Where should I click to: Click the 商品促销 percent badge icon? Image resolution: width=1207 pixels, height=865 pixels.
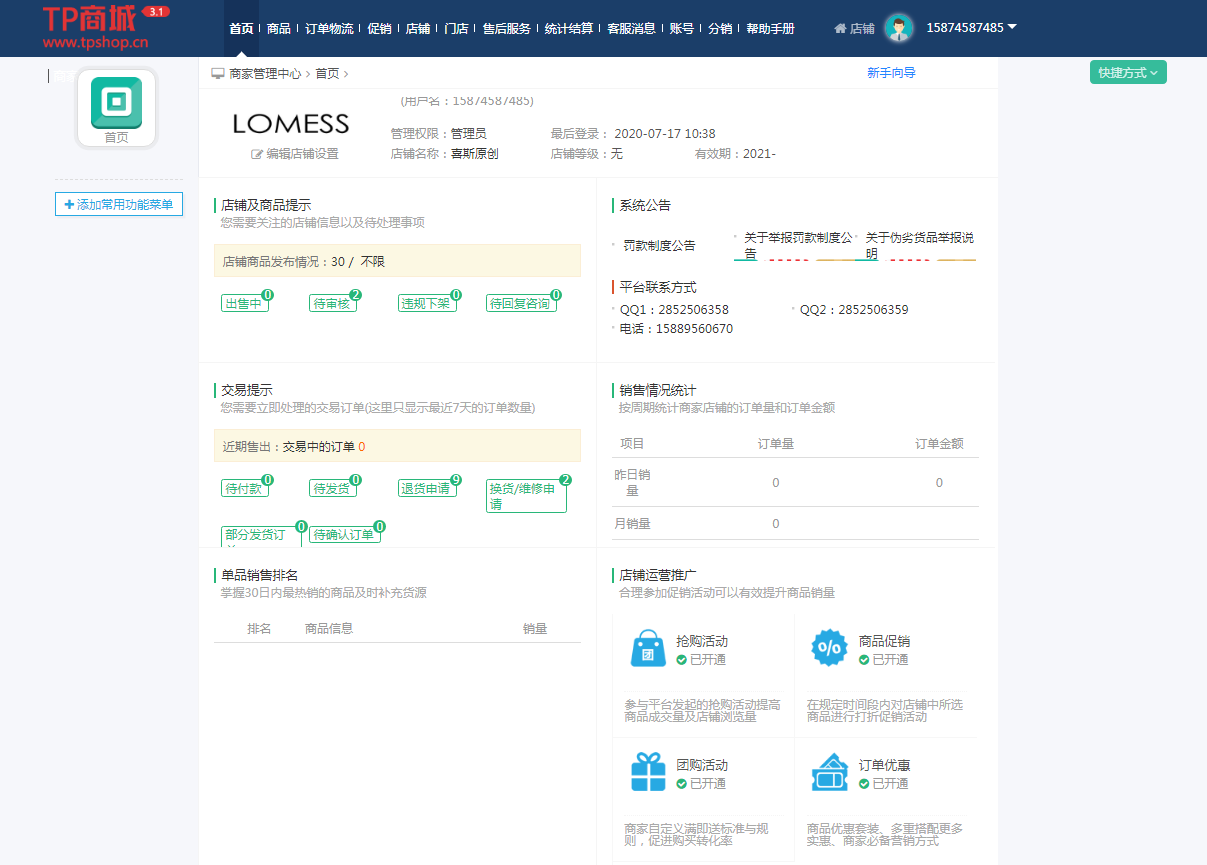(830, 648)
